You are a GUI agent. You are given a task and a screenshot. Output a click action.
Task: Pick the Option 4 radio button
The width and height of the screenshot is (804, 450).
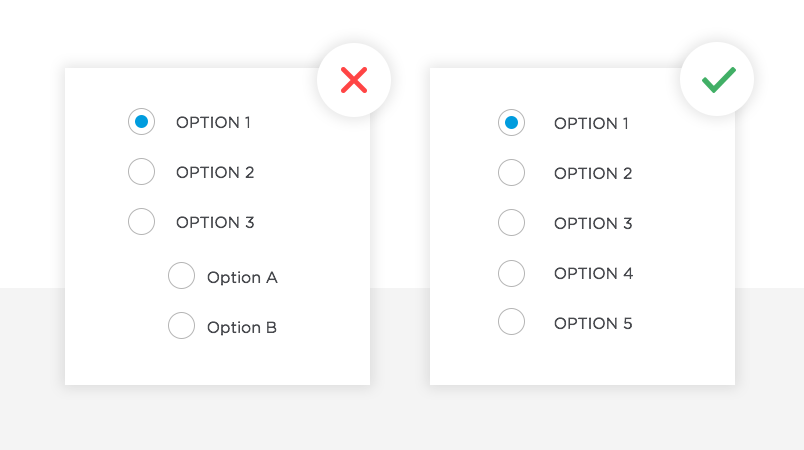(x=511, y=273)
